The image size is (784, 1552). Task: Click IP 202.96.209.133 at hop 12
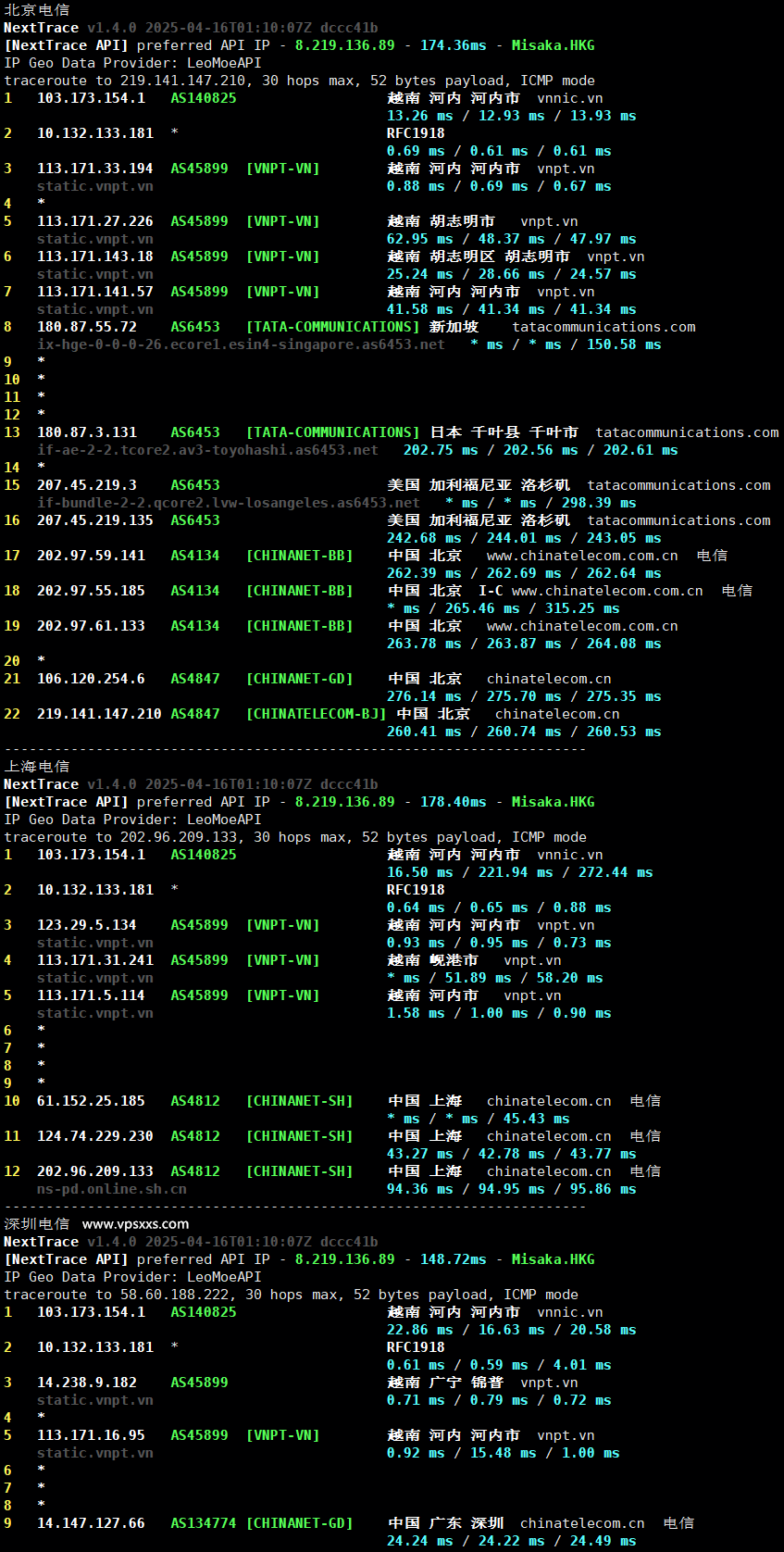pos(95,1171)
